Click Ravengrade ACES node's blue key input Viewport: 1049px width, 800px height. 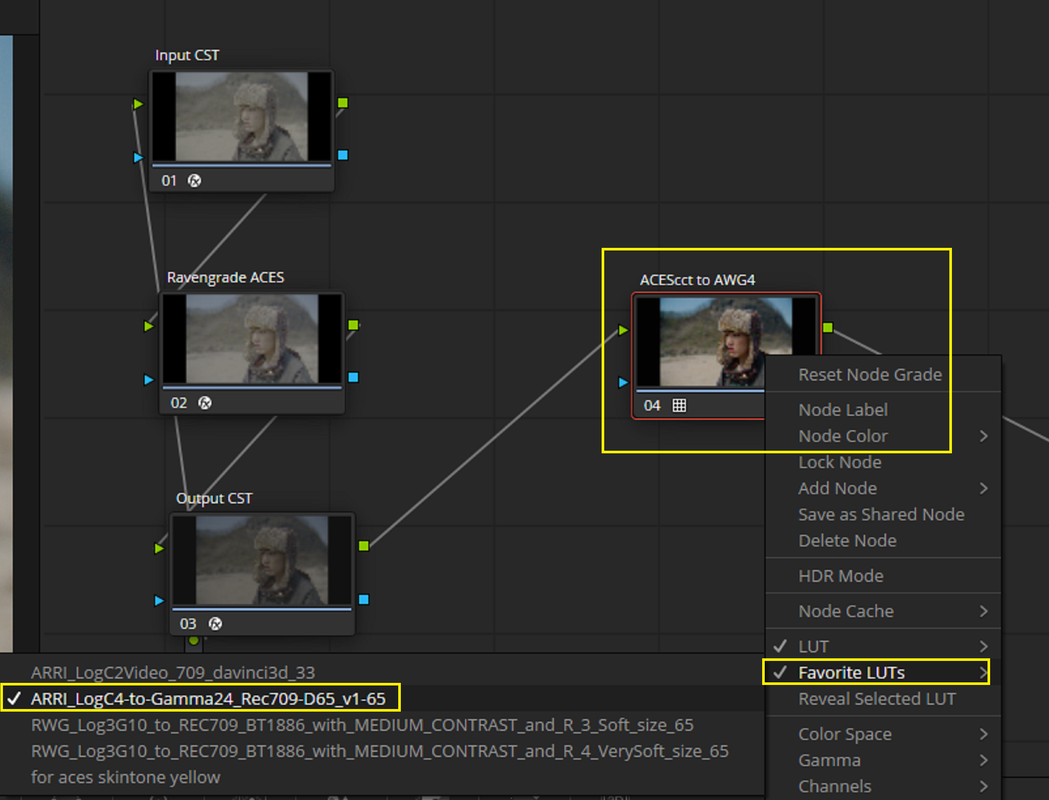pos(149,379)
